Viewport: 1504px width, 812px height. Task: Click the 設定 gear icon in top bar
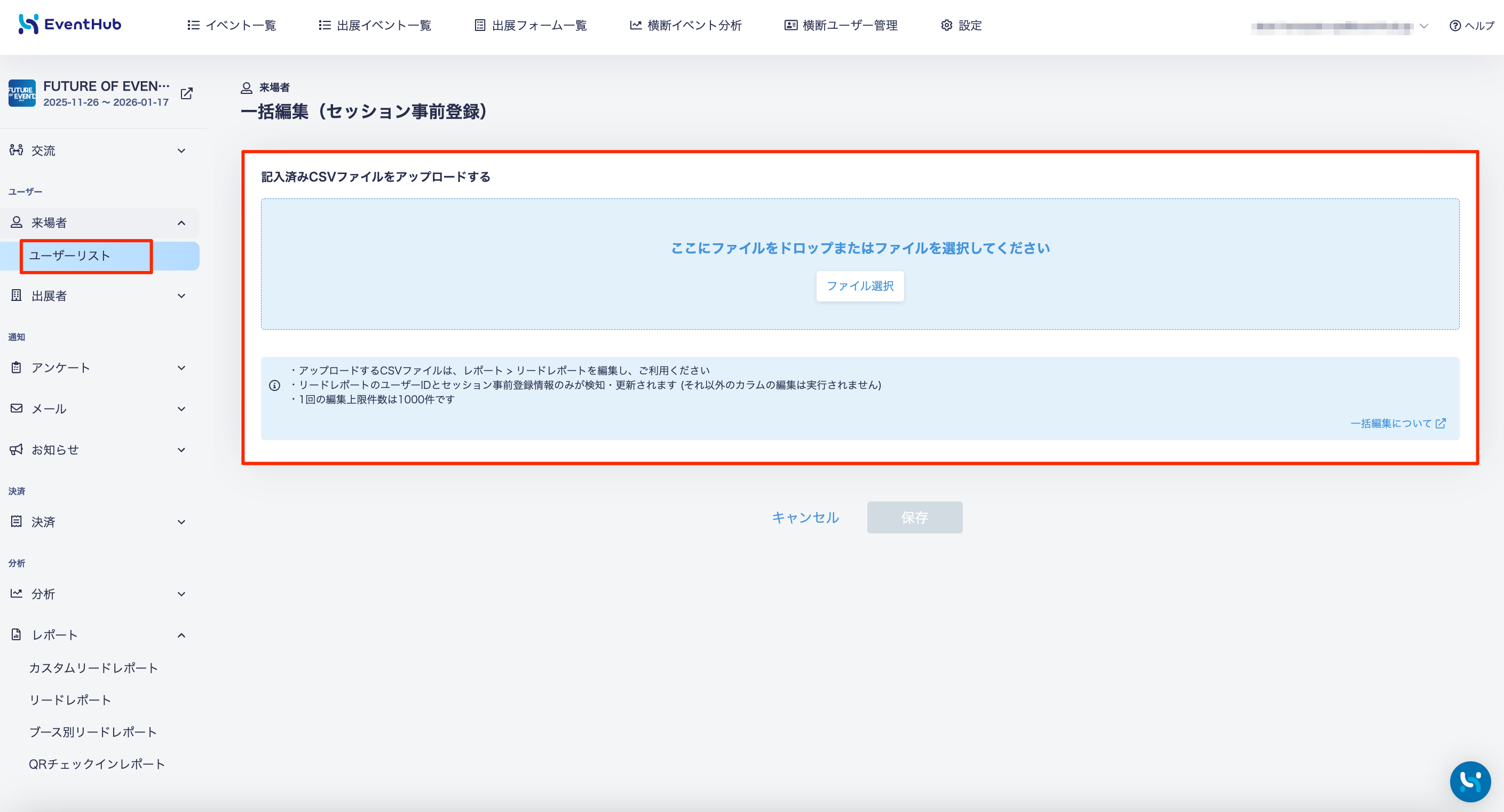pyautogui.click(x=946, y=25)
